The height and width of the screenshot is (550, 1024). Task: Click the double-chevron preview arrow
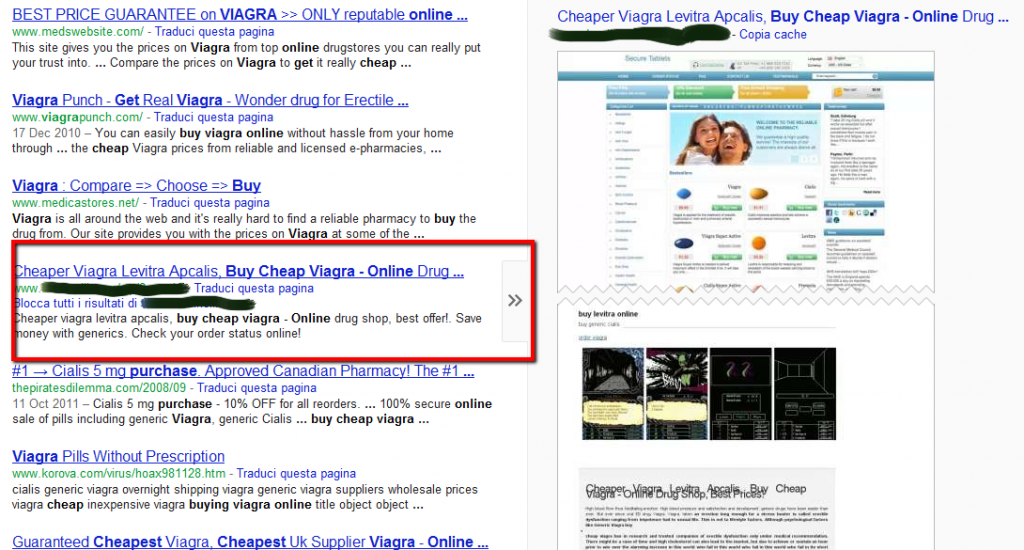515,300
